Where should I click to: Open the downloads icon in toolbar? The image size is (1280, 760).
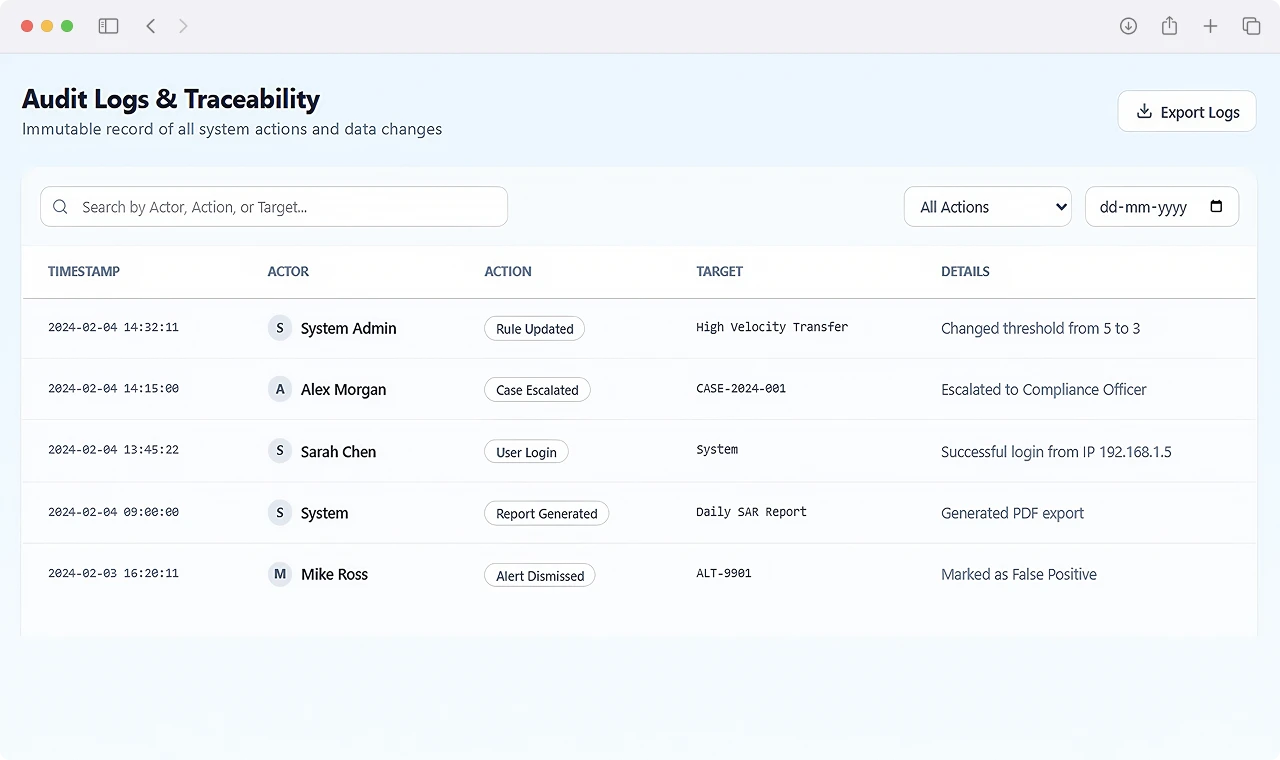(x=1128, y=26)
